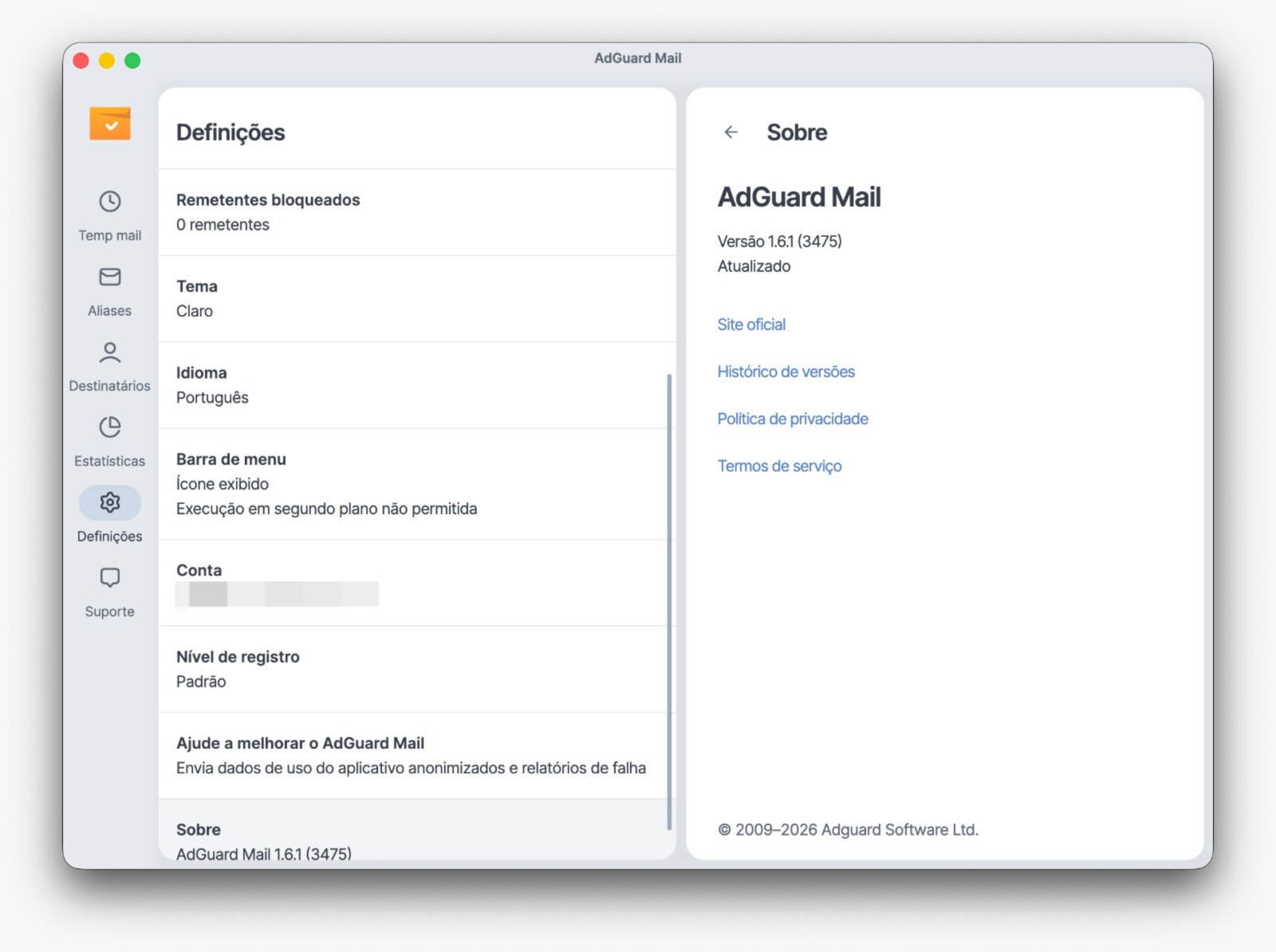Click the 0 remetentes value
The width and height of the screenshot is (1276, 952).
[223, 225]
